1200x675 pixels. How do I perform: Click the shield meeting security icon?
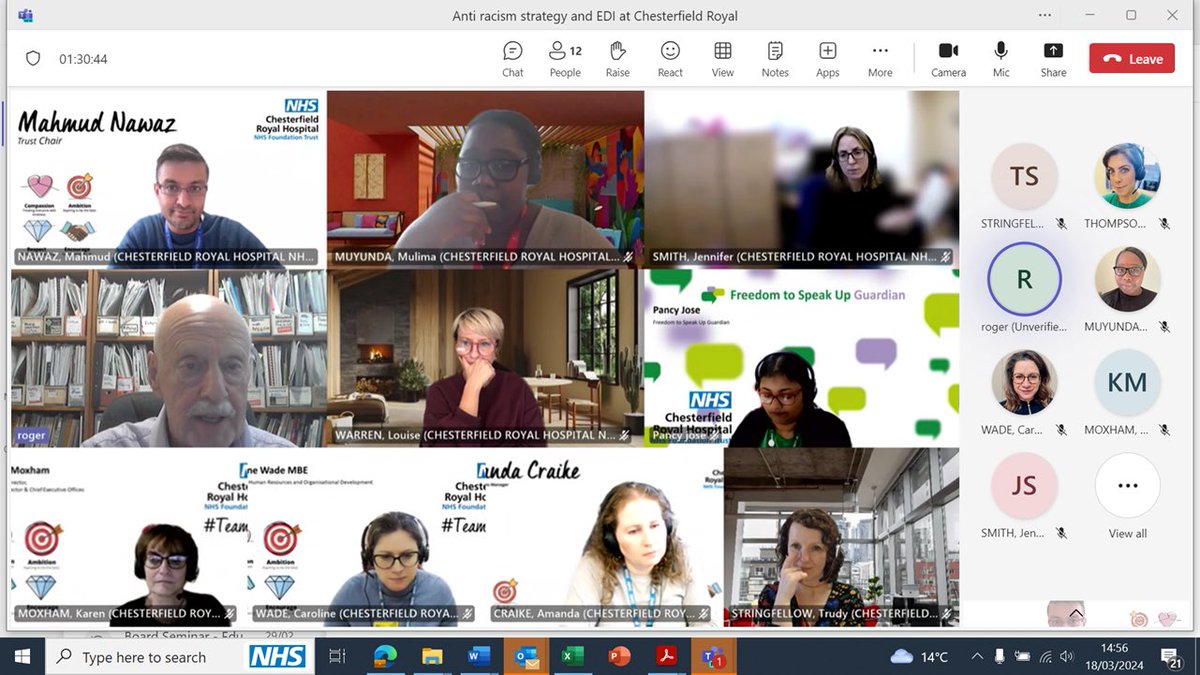(x=33, y=59)
